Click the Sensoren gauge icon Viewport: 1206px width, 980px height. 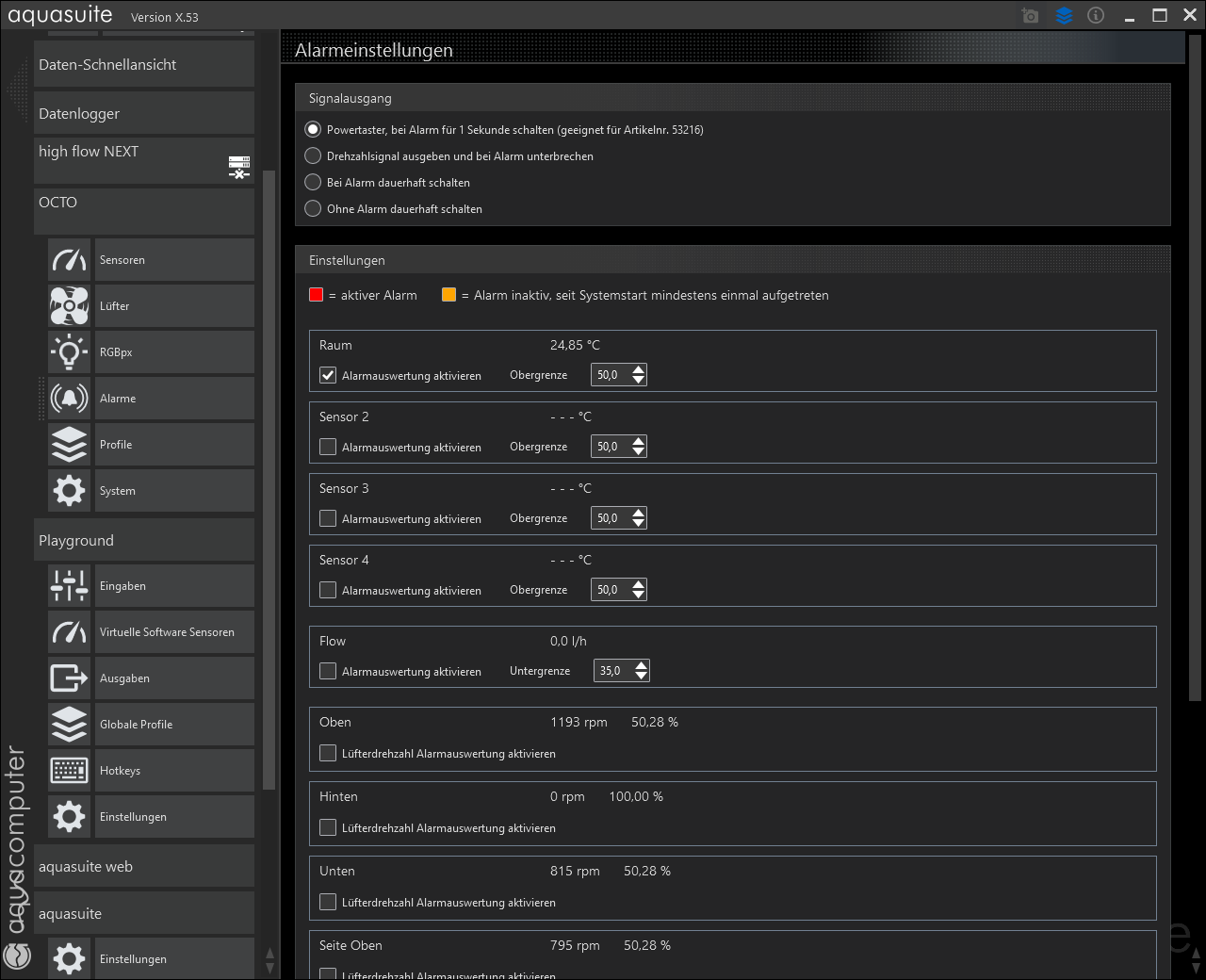click(x=70, y=260)
